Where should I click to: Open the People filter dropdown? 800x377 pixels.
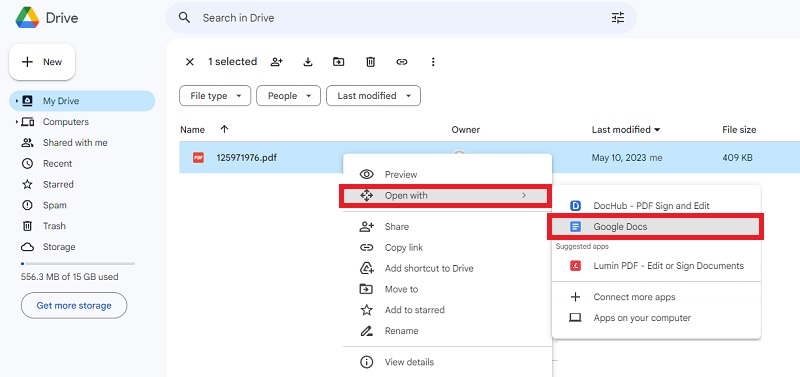(288, 96)
